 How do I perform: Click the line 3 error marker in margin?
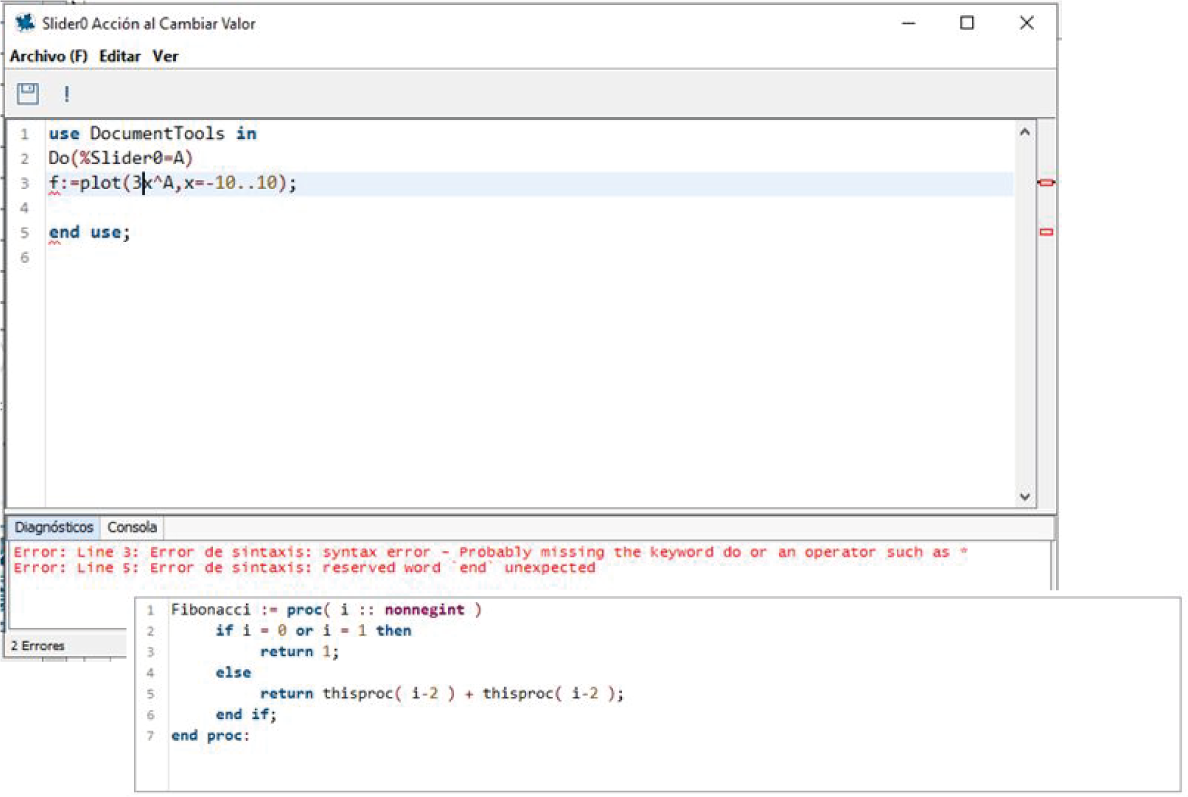click(1046, 183)
